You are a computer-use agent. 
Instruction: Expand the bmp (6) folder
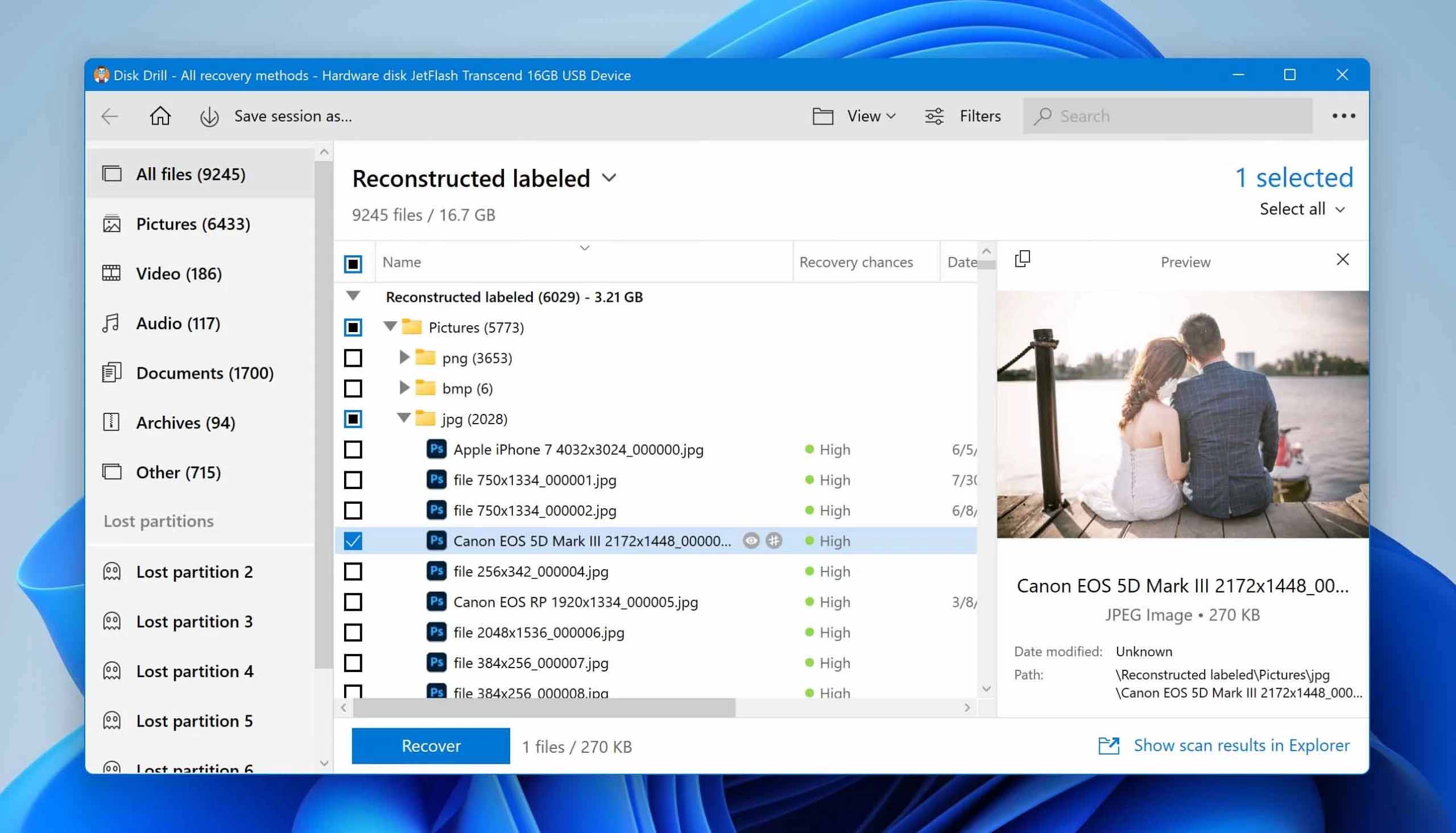[404, 387]
